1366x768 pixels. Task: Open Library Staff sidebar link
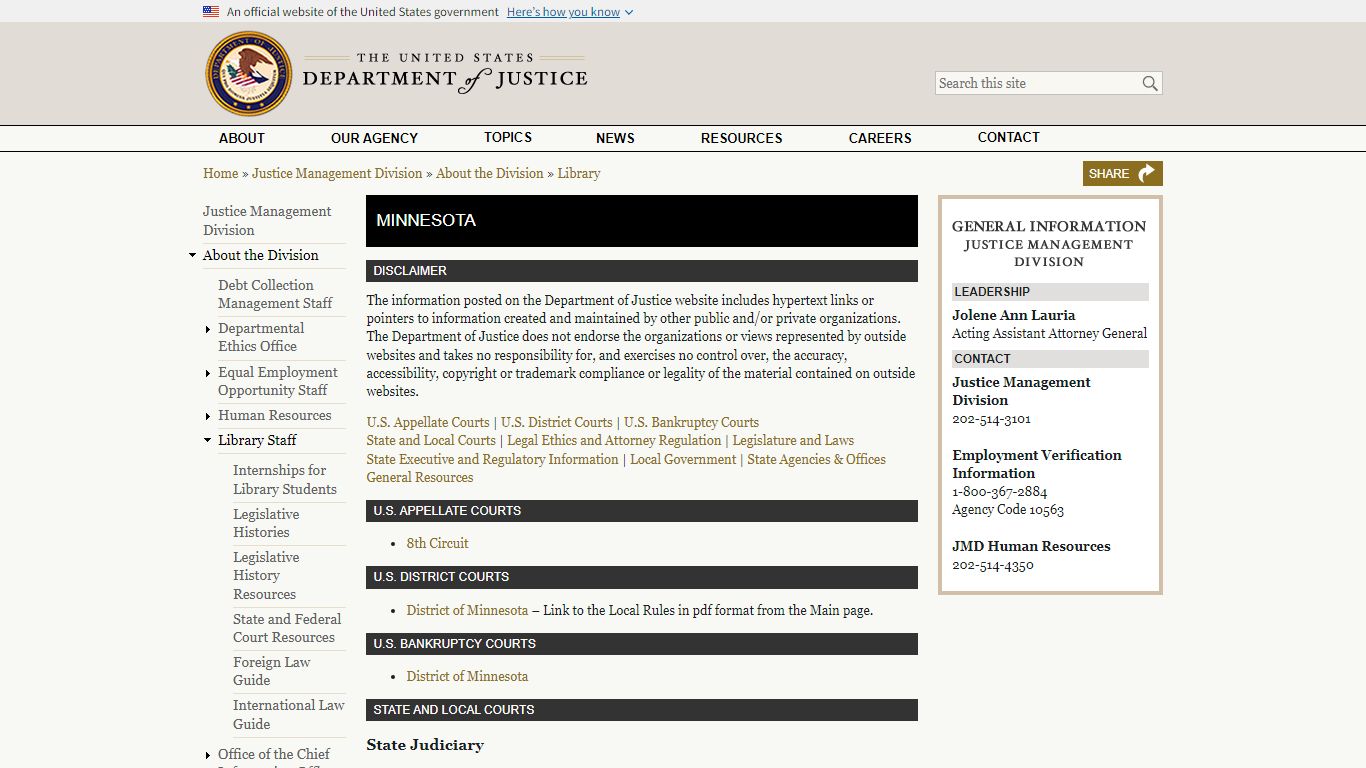[257, 440]
